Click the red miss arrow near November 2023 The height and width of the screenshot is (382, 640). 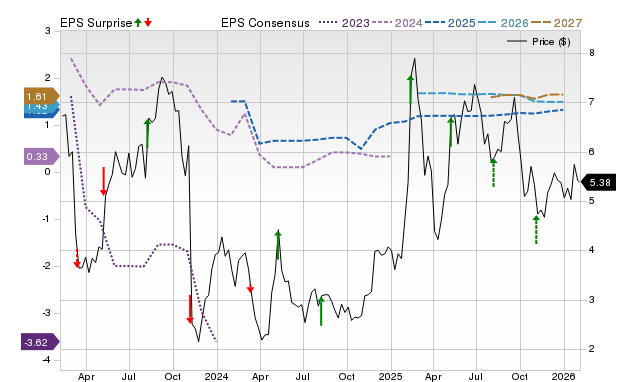pos(190,309)
